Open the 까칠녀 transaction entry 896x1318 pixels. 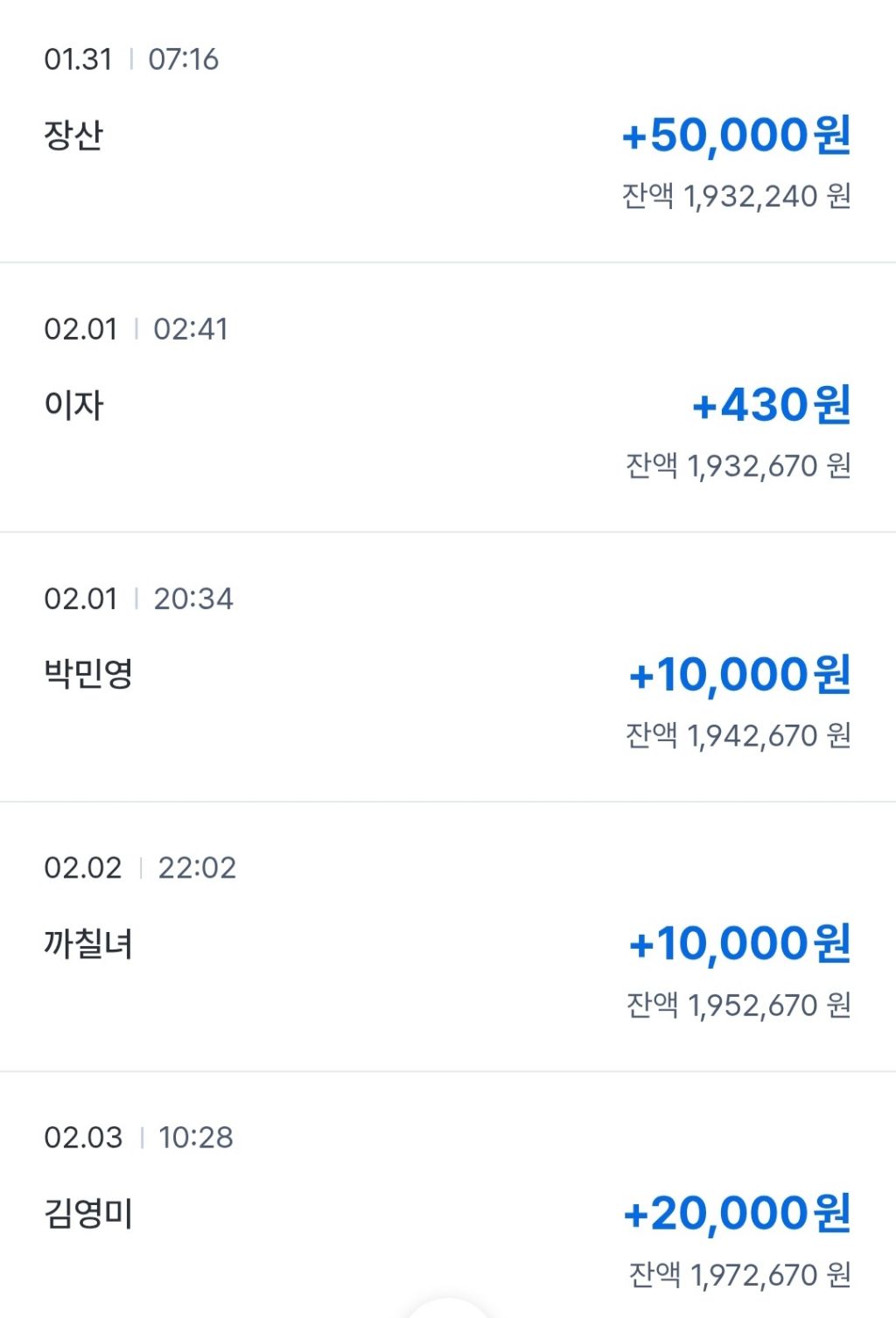tap(88, 943)
